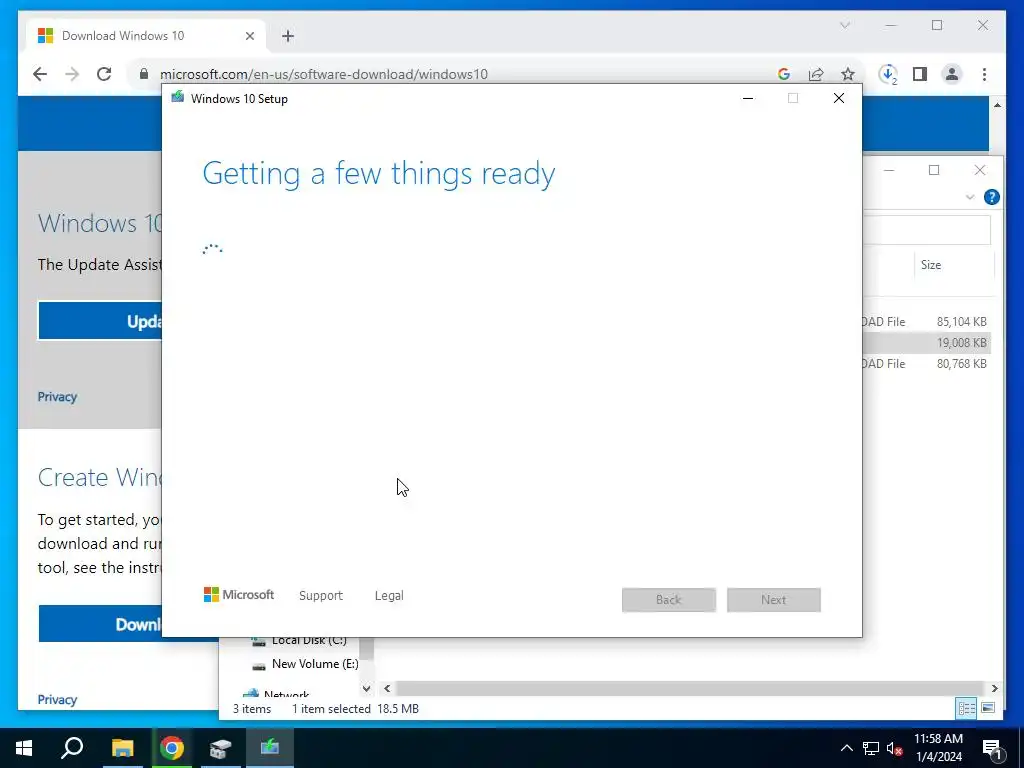Select the Download Windows 10 tab
Screen dimensions: 1024x768
pos(146,36)
